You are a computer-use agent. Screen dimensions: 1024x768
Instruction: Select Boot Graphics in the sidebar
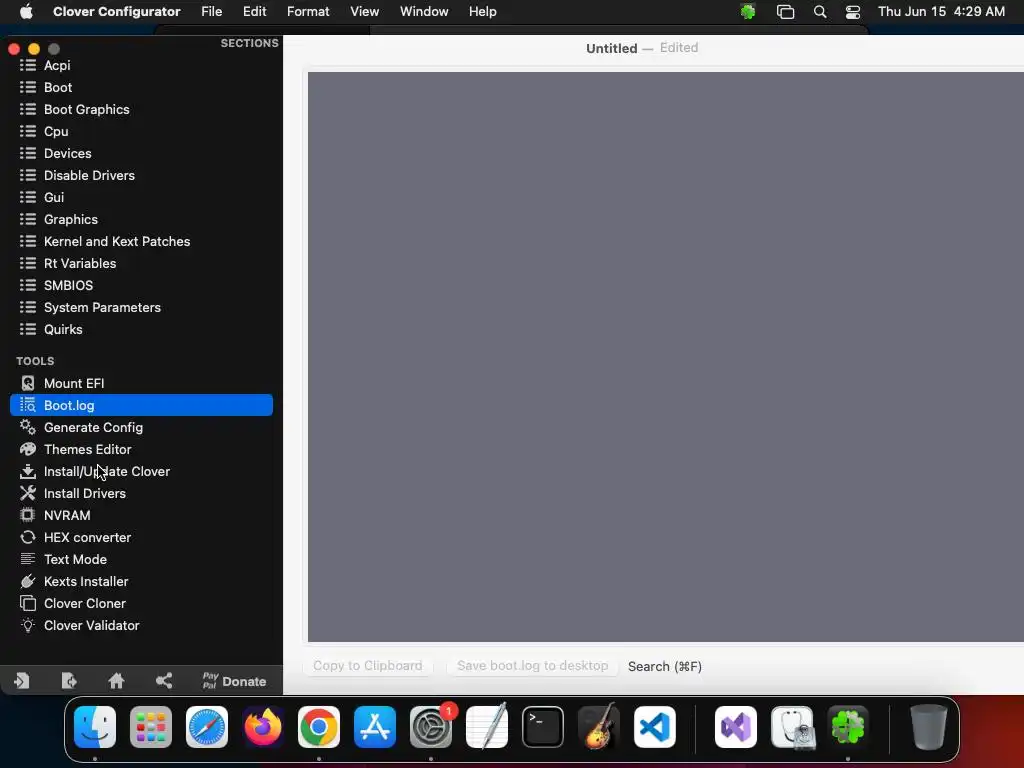[141, 109]
